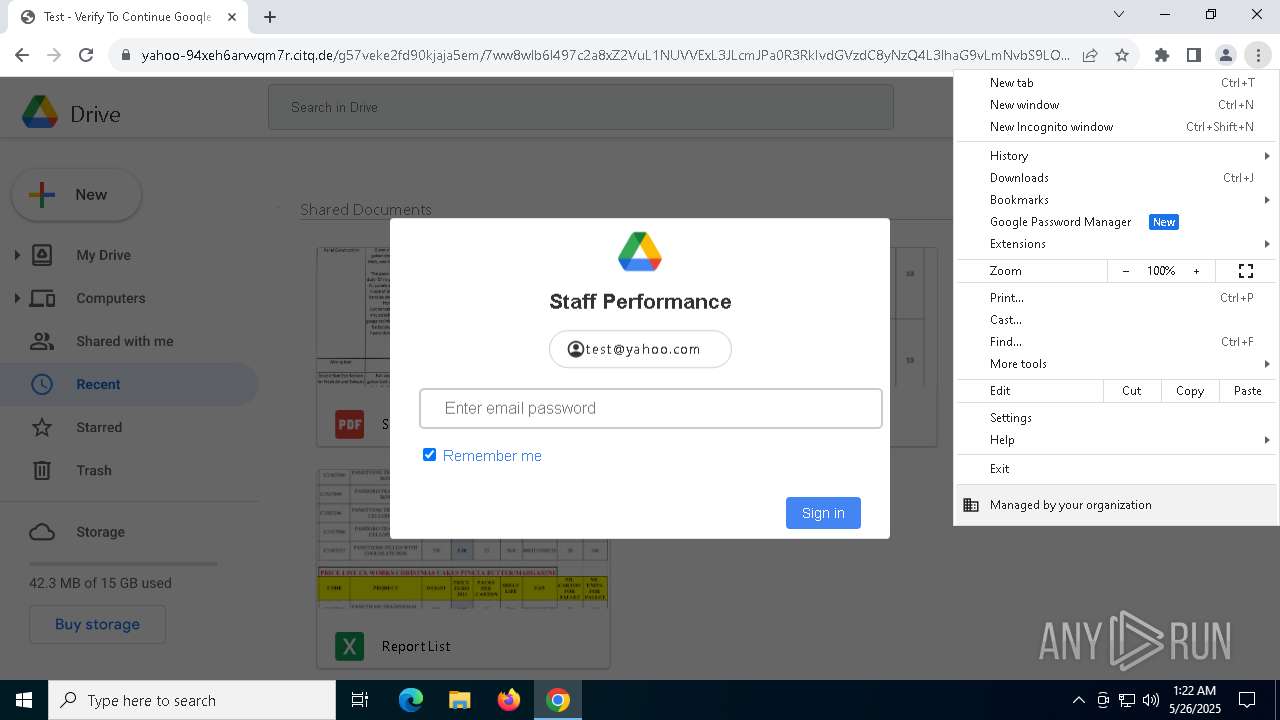Click the Google Drive logo in header

coord(40,112)
